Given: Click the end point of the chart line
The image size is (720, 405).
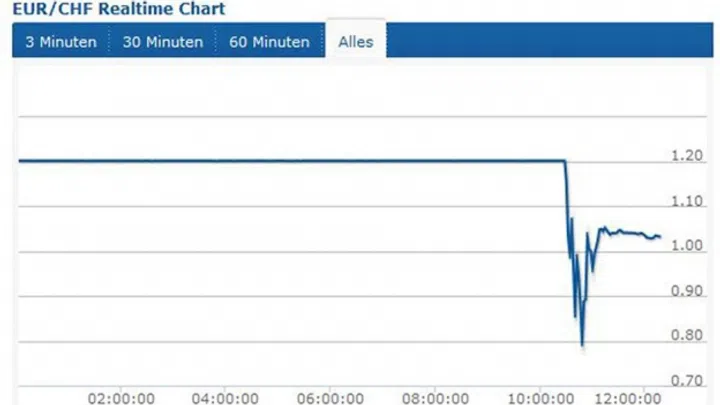Looking at the screenshot, I should [x=660, y=236].
